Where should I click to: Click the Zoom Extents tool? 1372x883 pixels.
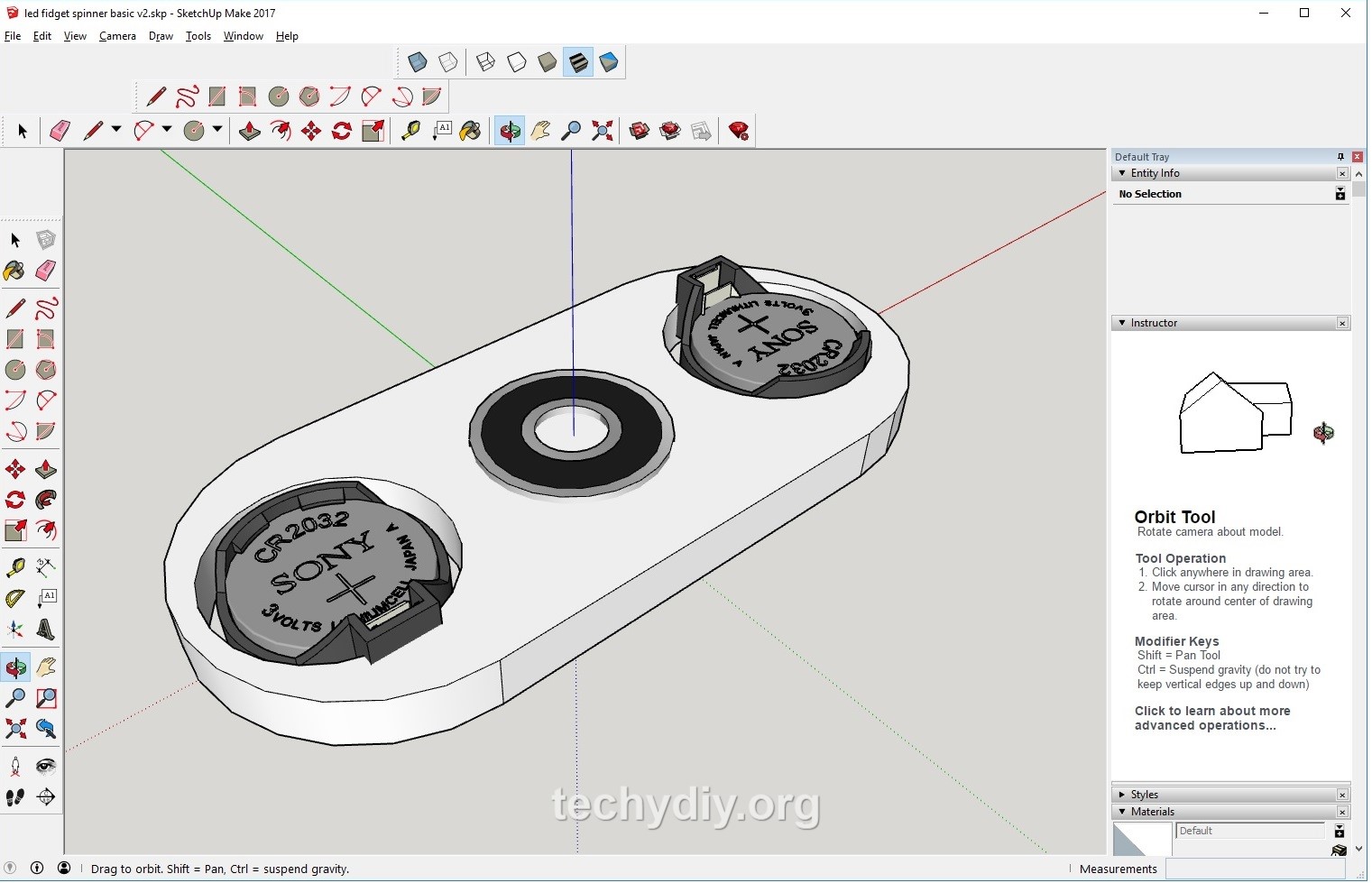pos(603,131)
